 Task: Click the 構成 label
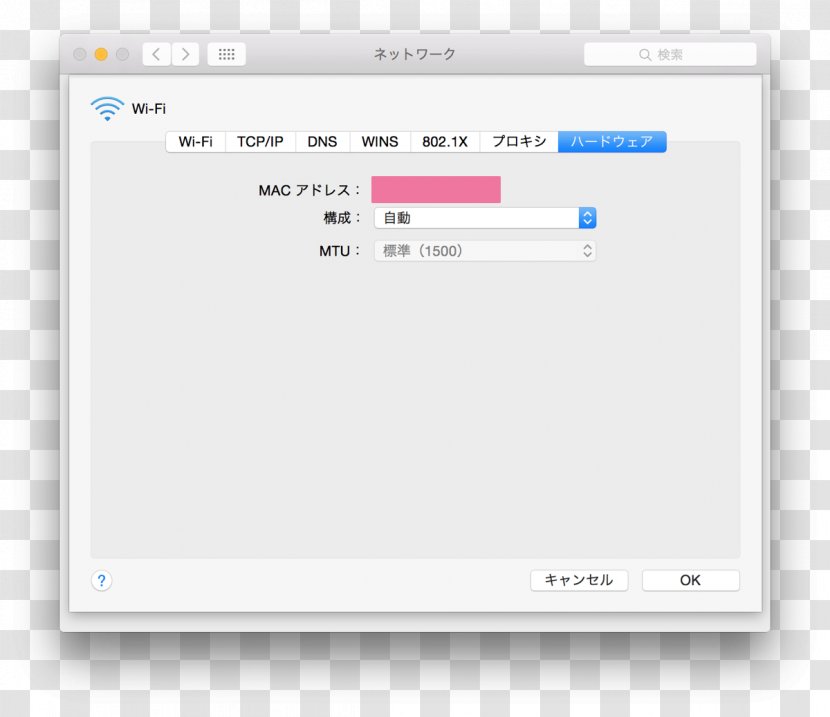(x=342, y=218)
